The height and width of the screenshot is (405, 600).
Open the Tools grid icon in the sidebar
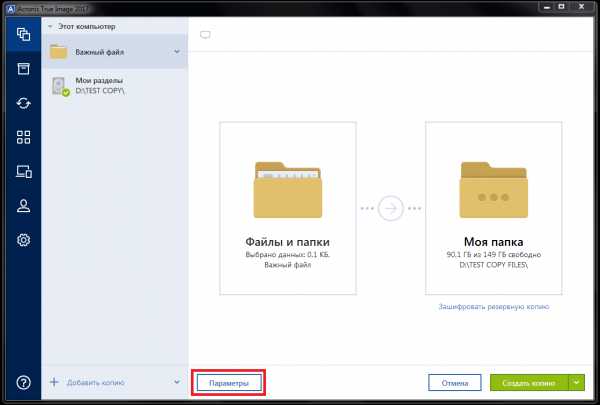(x=21, y=137)
